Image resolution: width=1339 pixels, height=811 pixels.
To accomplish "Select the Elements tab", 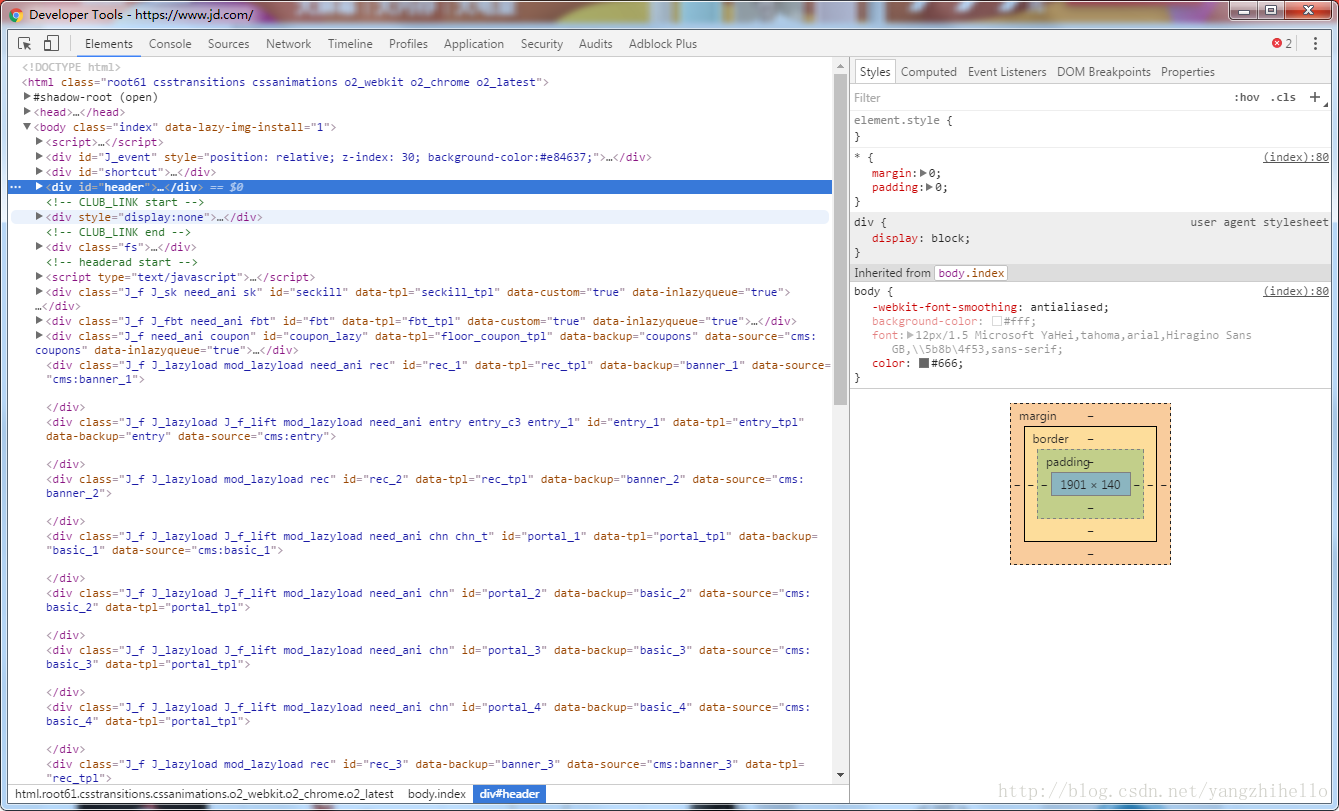I will 109,44.
